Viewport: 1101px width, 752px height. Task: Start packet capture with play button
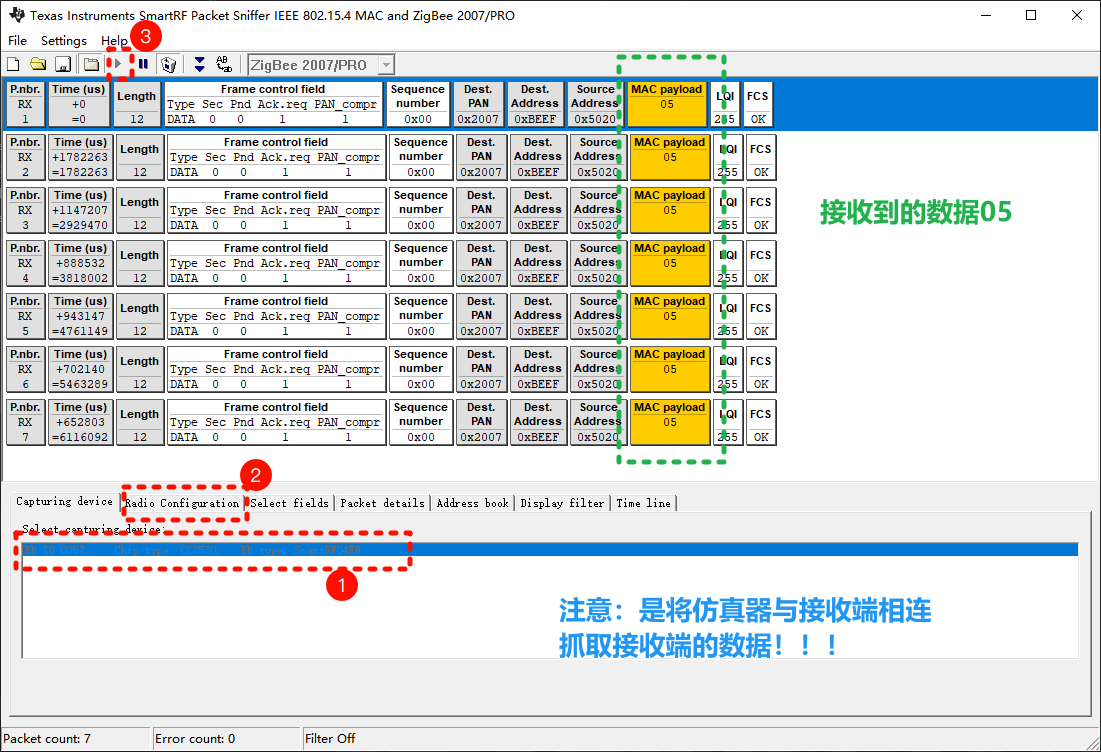point(118,65)
